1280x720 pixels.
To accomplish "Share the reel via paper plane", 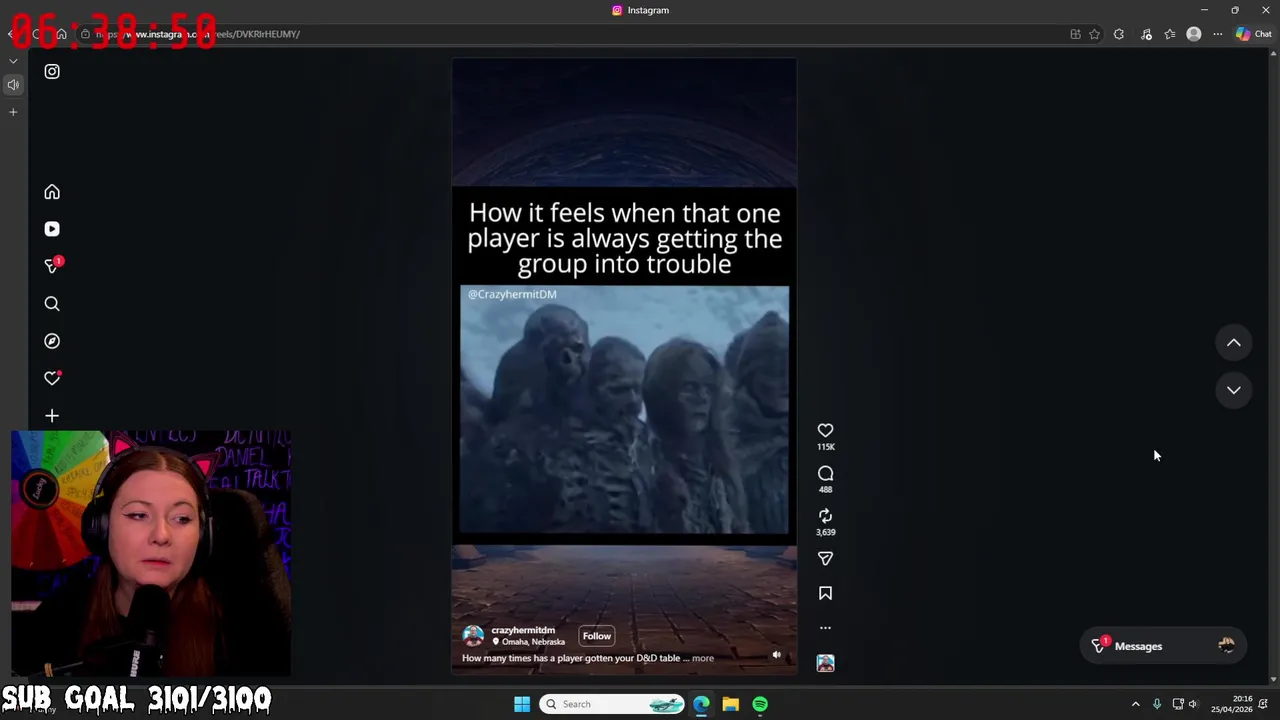I will click(x=825, y=559).
